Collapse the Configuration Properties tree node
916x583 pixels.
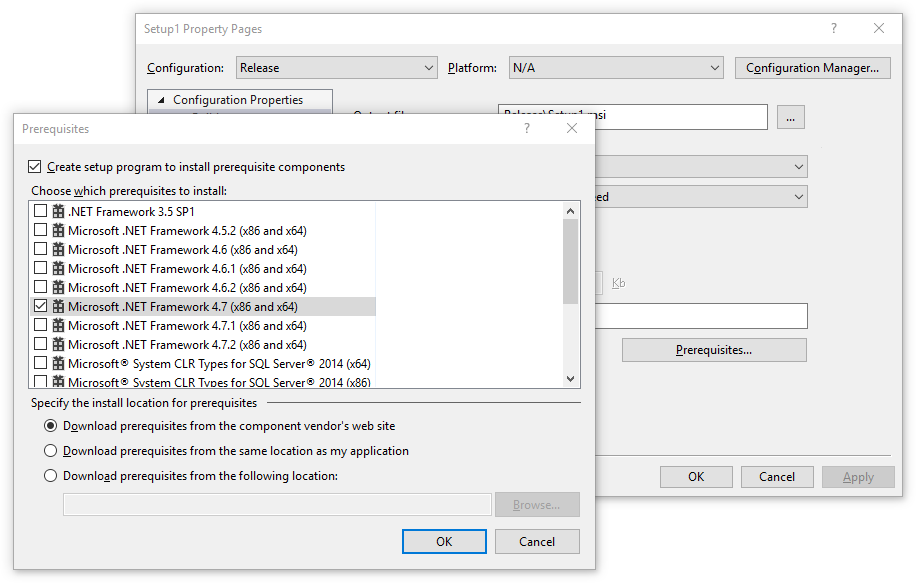point(161,100)
